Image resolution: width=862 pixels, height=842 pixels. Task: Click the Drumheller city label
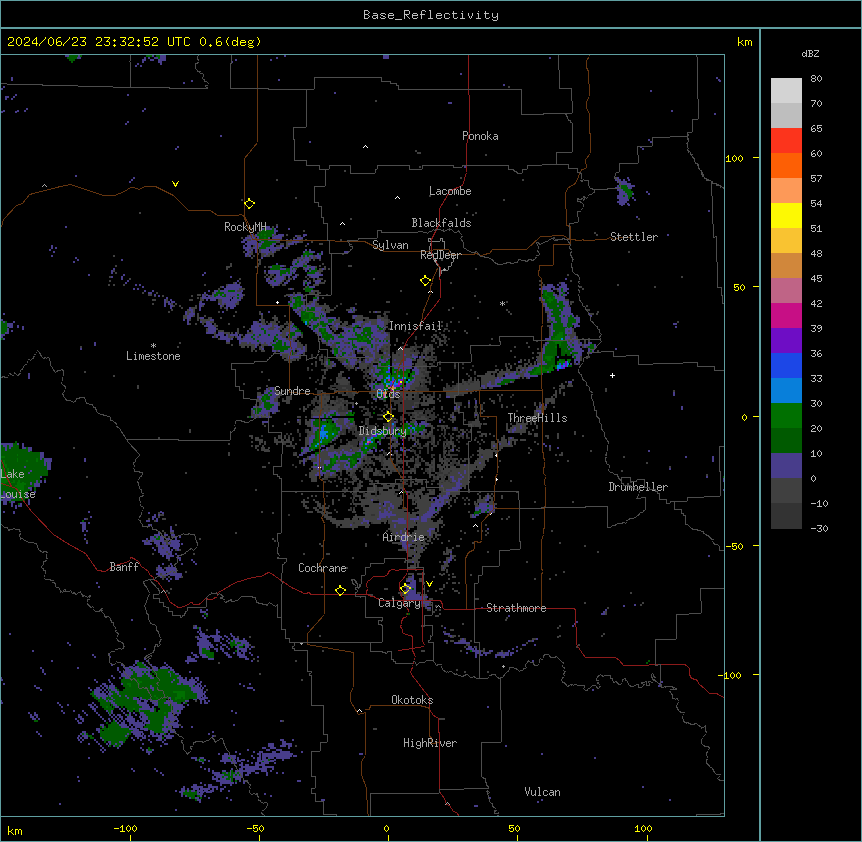tap(638, 487)
